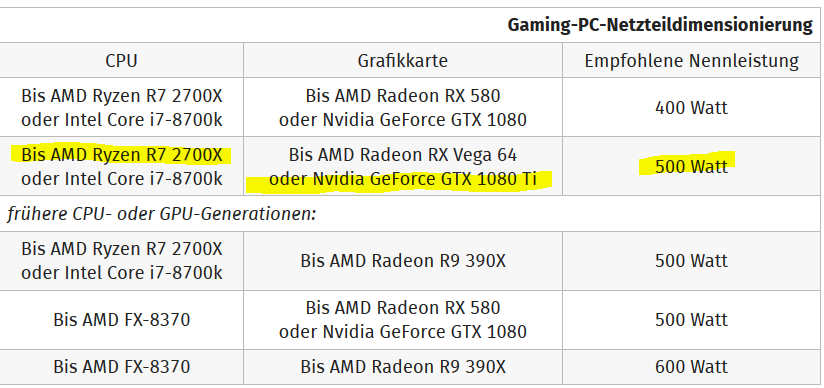Click Bis AMD FX-8370 beside Radeon RX 580
This screenshot has width=824, height=388.
122,320
